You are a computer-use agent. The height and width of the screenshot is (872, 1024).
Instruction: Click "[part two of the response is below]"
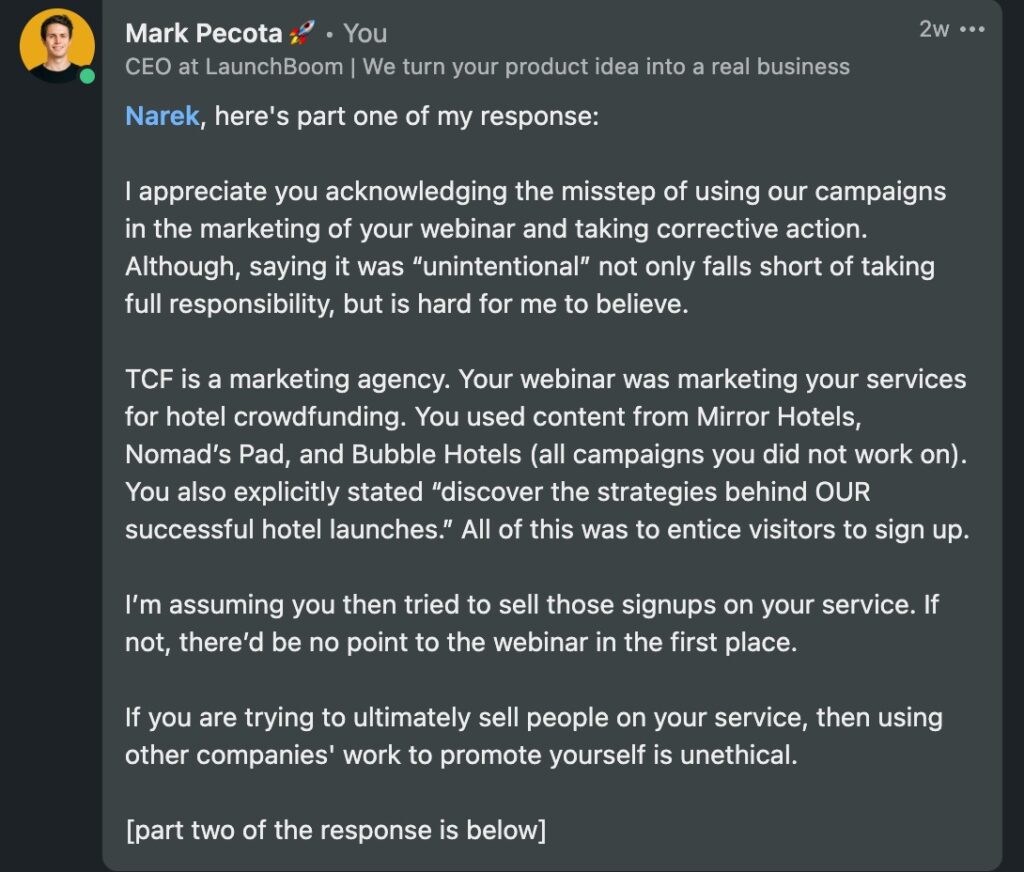click(x=335, y=830)
